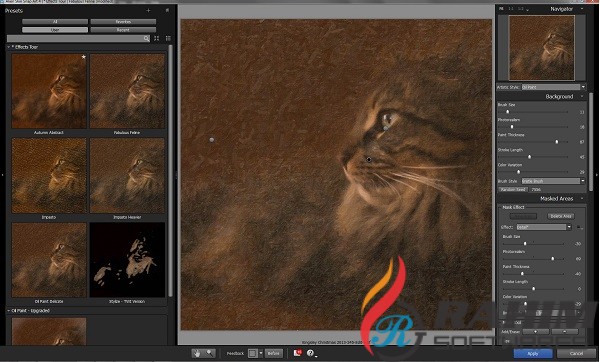
Task: Click the Navigator preview thumbnail
Action: click(x=541, y=48)
